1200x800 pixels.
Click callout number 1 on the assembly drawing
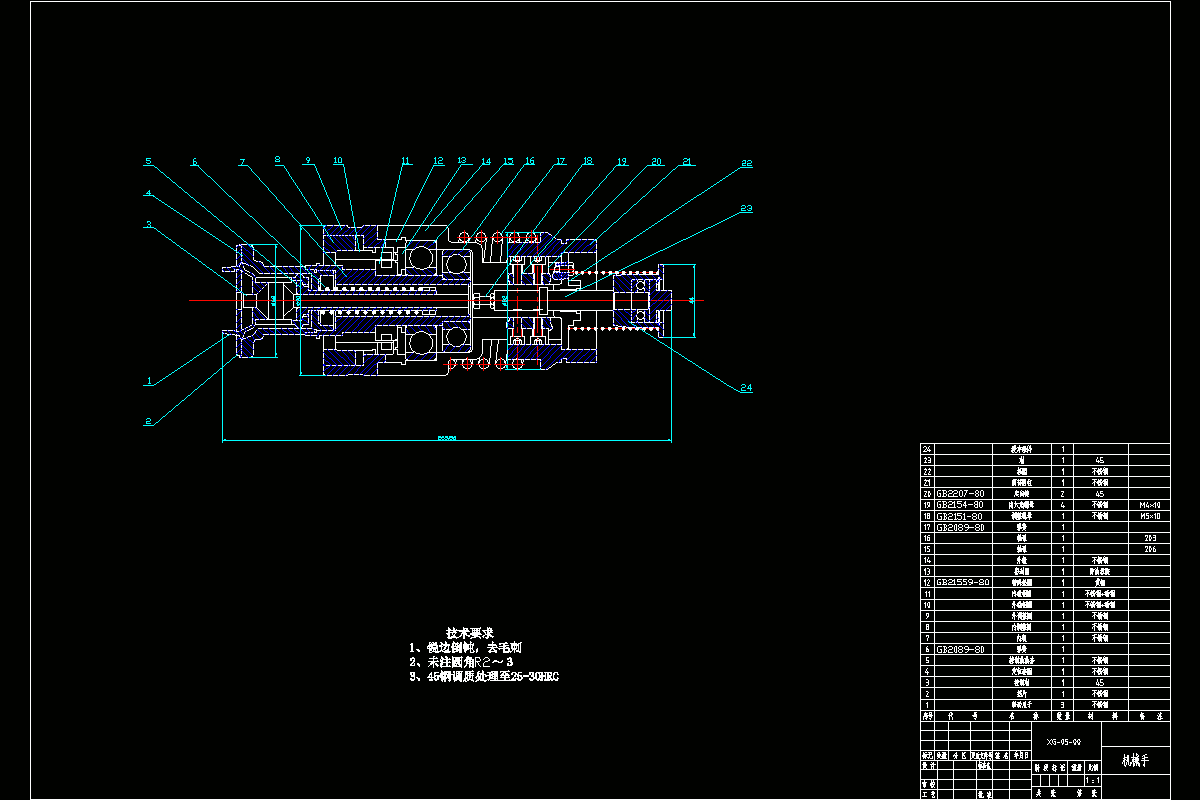pyautogui.click(x=149, y=381)
